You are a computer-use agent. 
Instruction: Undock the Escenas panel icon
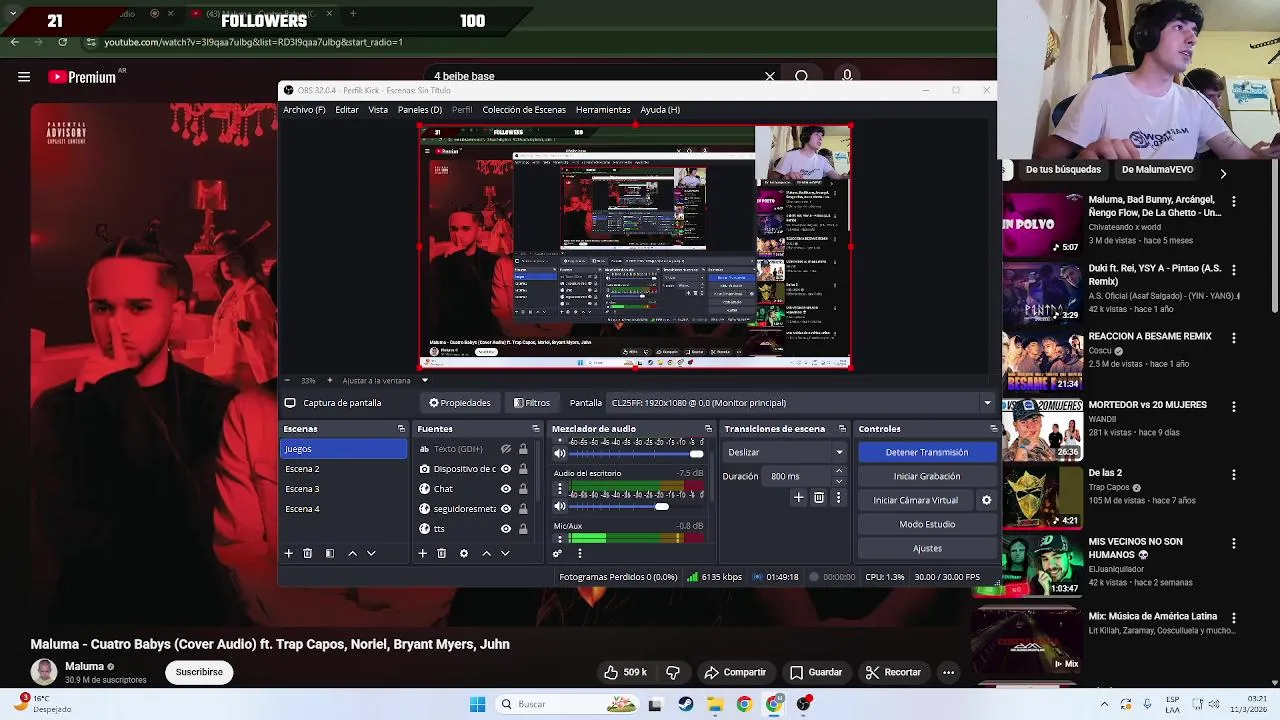(x=401, y=429)
